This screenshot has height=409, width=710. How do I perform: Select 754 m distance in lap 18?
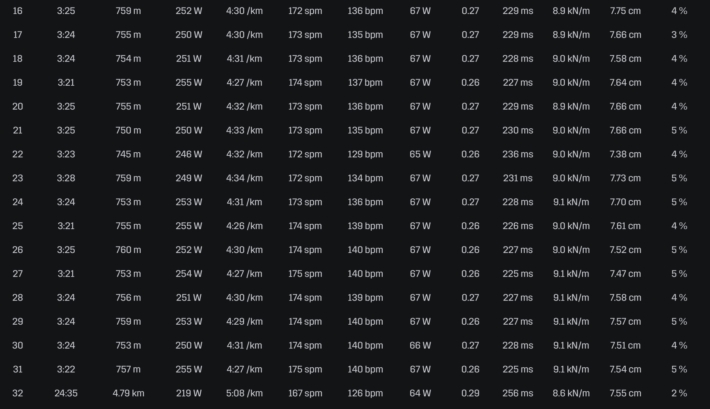(x=128, y=59)
